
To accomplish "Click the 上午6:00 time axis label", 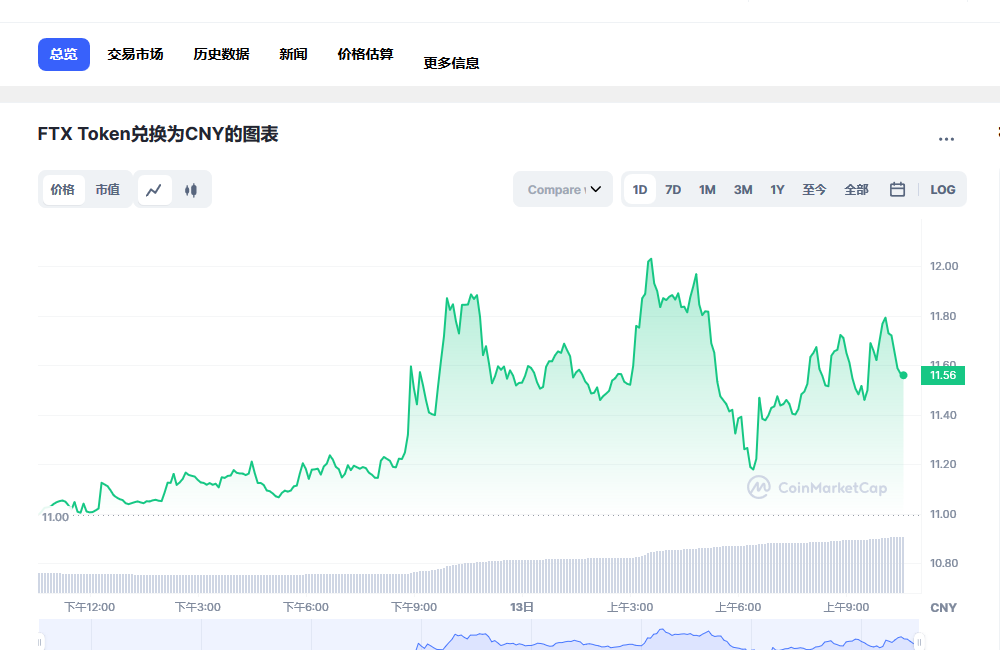I will 738,607.
